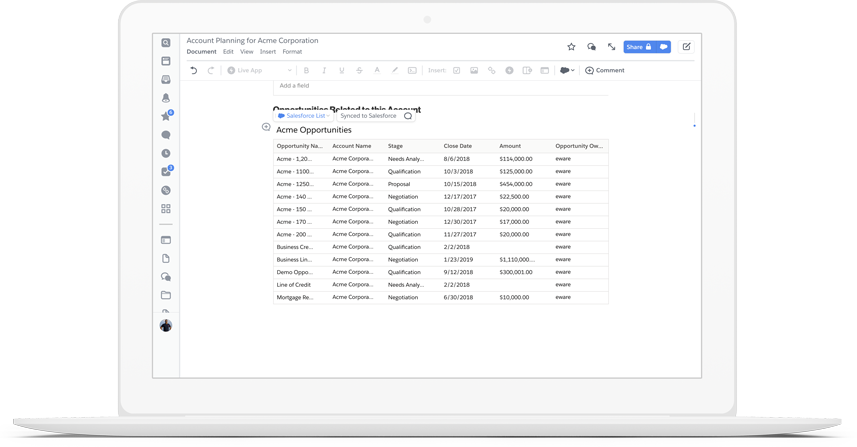The image size is (857, 447).
Task: Insert a link from toolbar
Action: tap(491, 70)
